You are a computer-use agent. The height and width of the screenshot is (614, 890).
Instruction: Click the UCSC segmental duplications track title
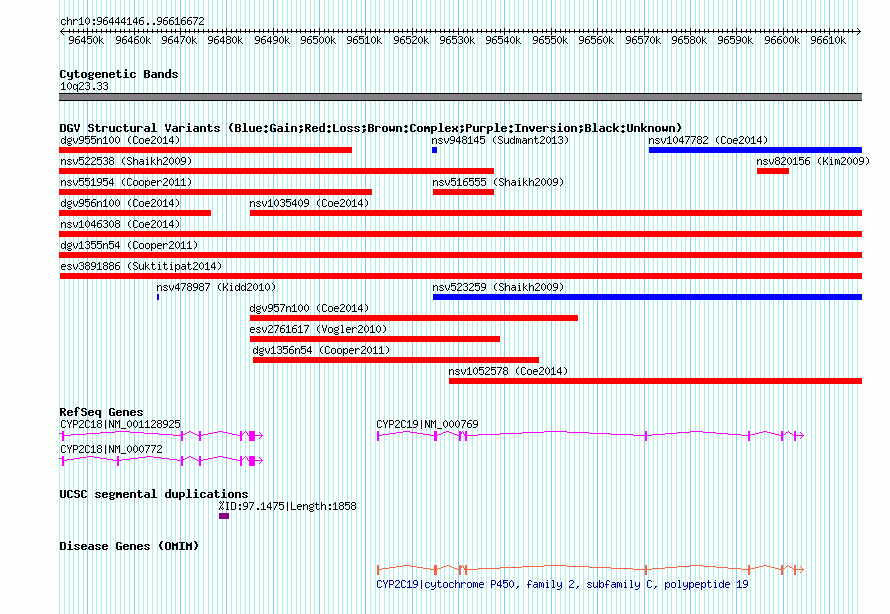point(153,494)
